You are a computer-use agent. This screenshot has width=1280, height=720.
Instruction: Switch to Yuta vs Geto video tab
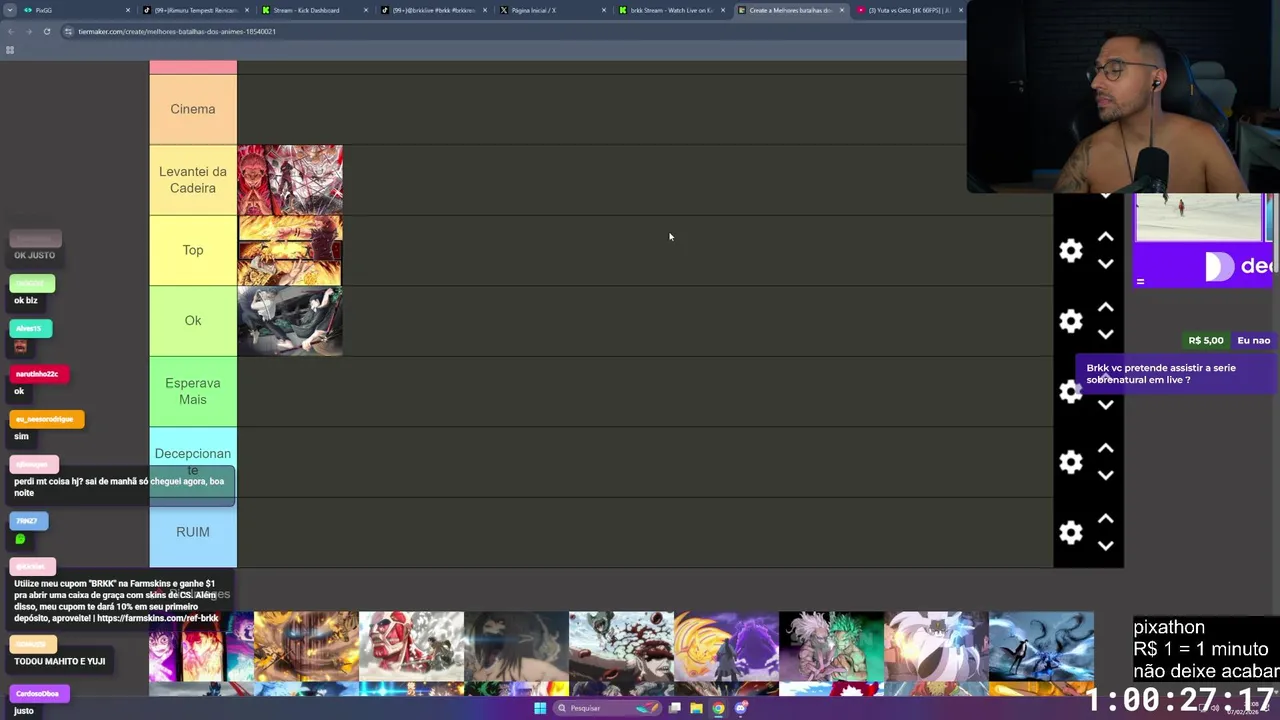tap(909, 10)
